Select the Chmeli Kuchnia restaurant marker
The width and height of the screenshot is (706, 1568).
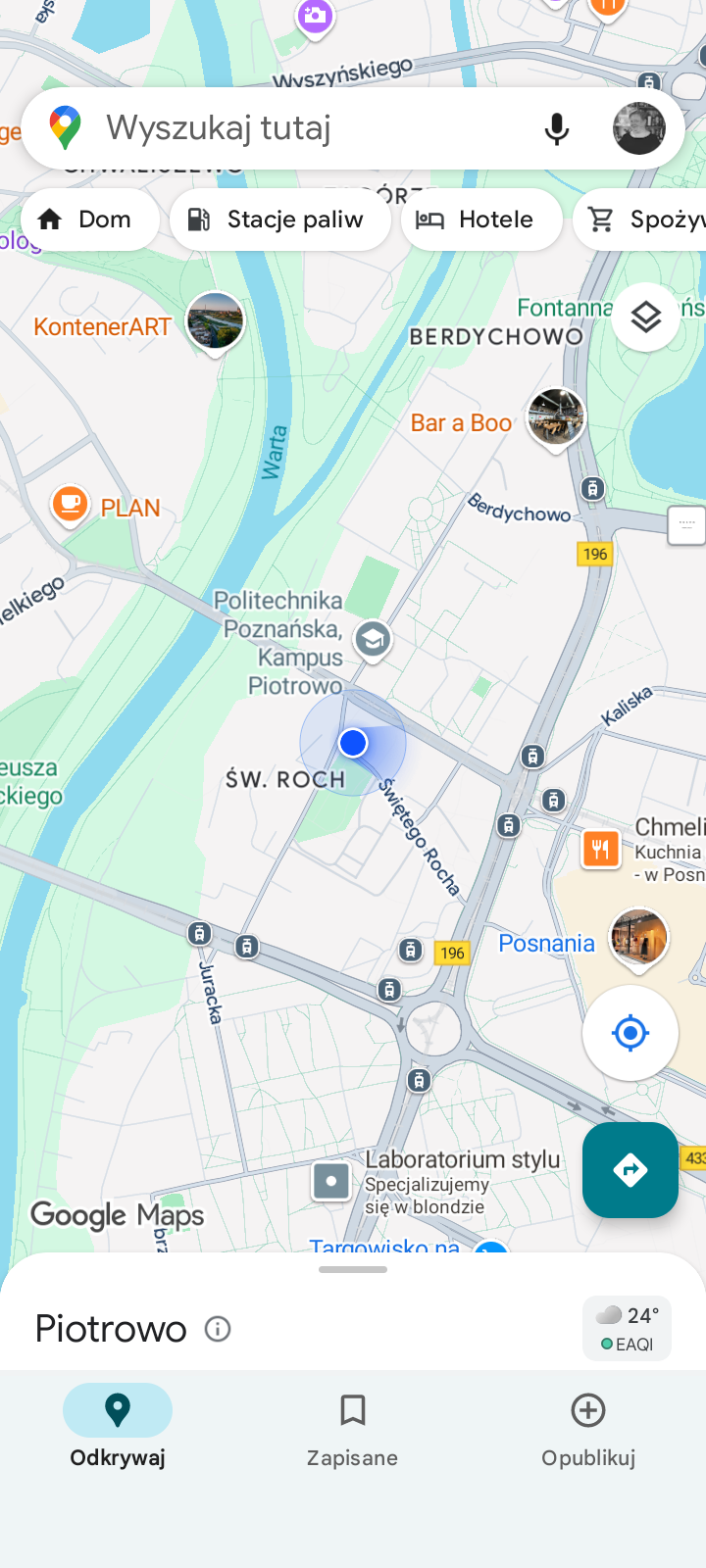coord(601,849)
